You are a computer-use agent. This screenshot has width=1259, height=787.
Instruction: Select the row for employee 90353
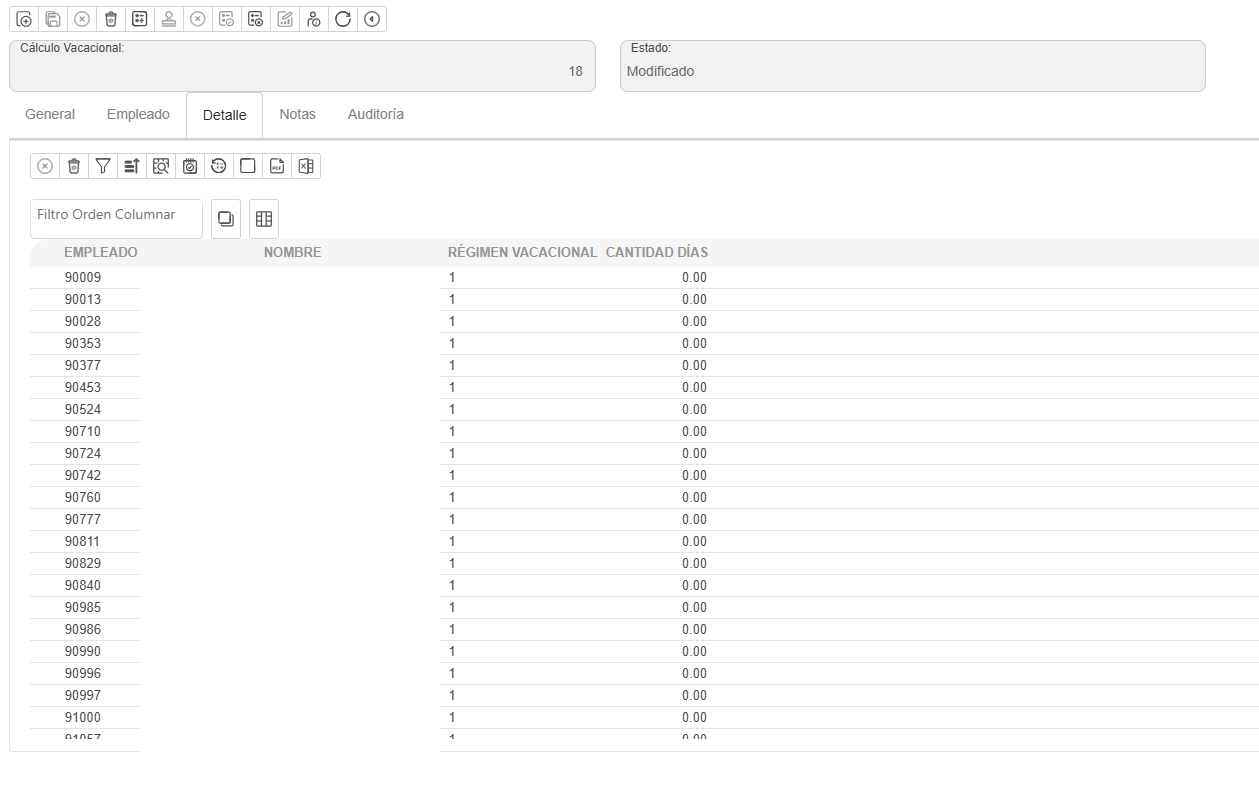coord(83,344)
